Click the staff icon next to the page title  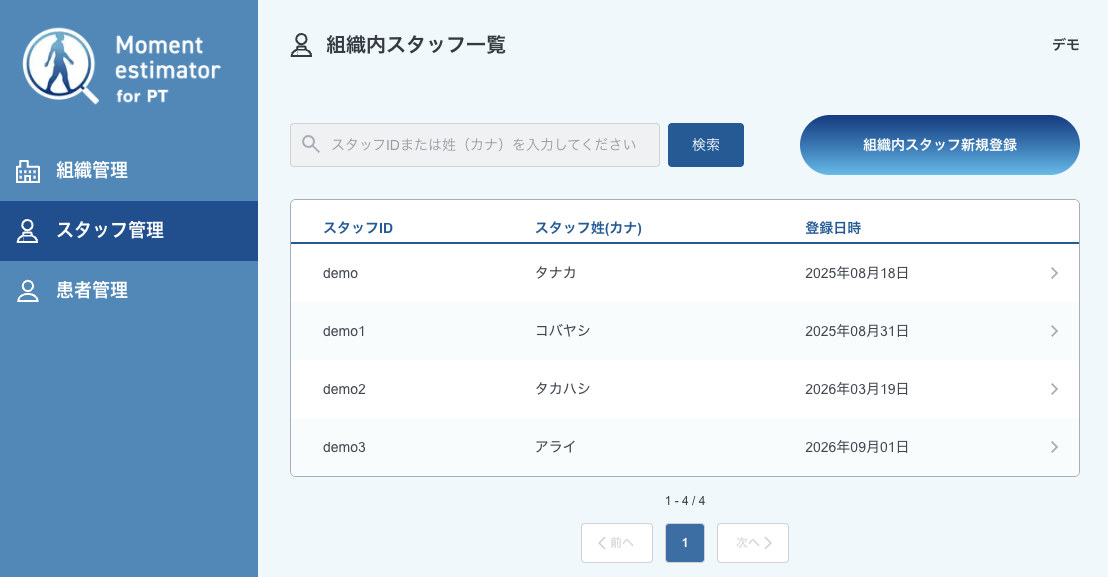pos(302,45)
